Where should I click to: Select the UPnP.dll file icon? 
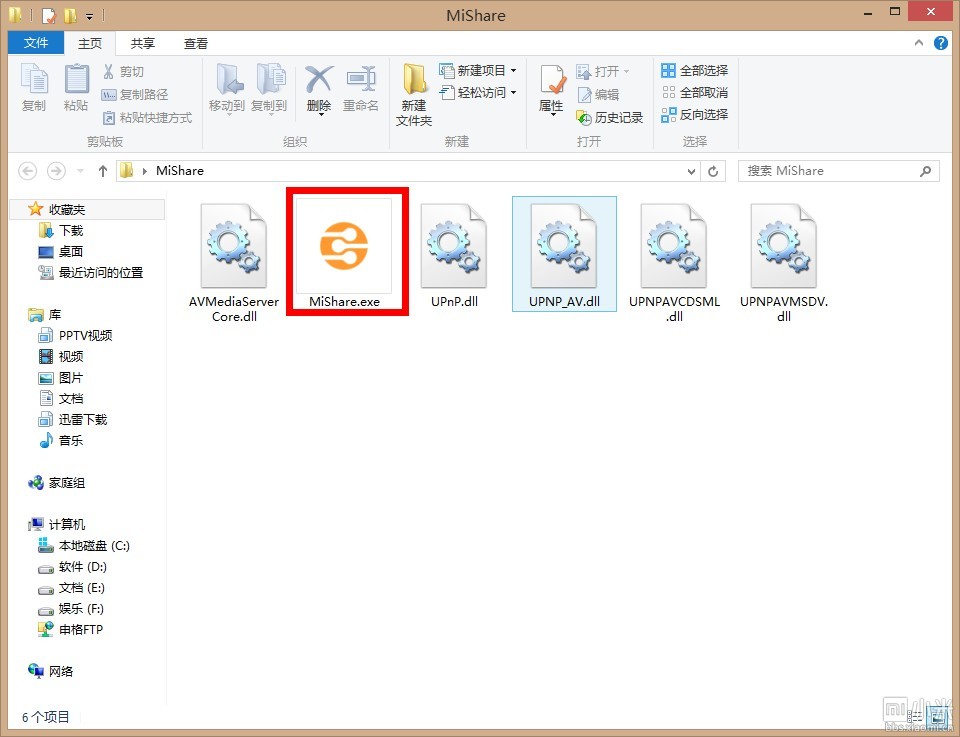pos(454,246)
